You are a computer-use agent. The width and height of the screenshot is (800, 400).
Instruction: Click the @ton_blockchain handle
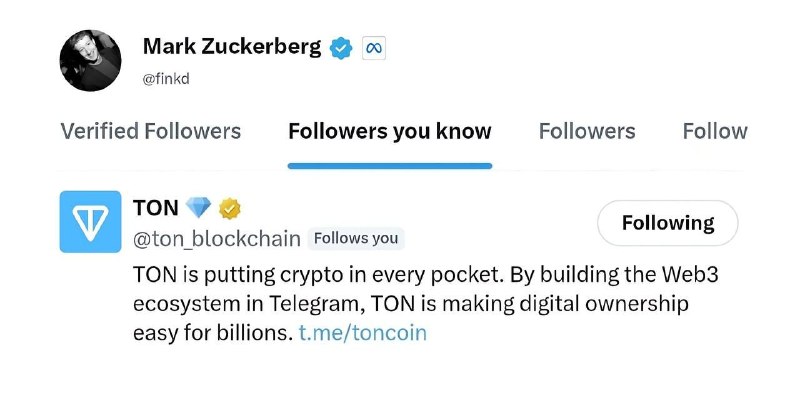point(217,239)
